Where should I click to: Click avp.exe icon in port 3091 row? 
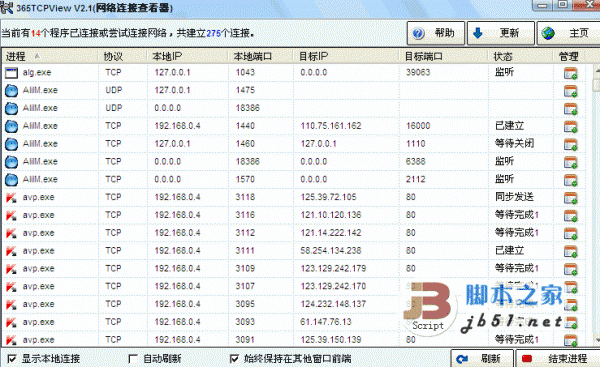coord(11,340)
